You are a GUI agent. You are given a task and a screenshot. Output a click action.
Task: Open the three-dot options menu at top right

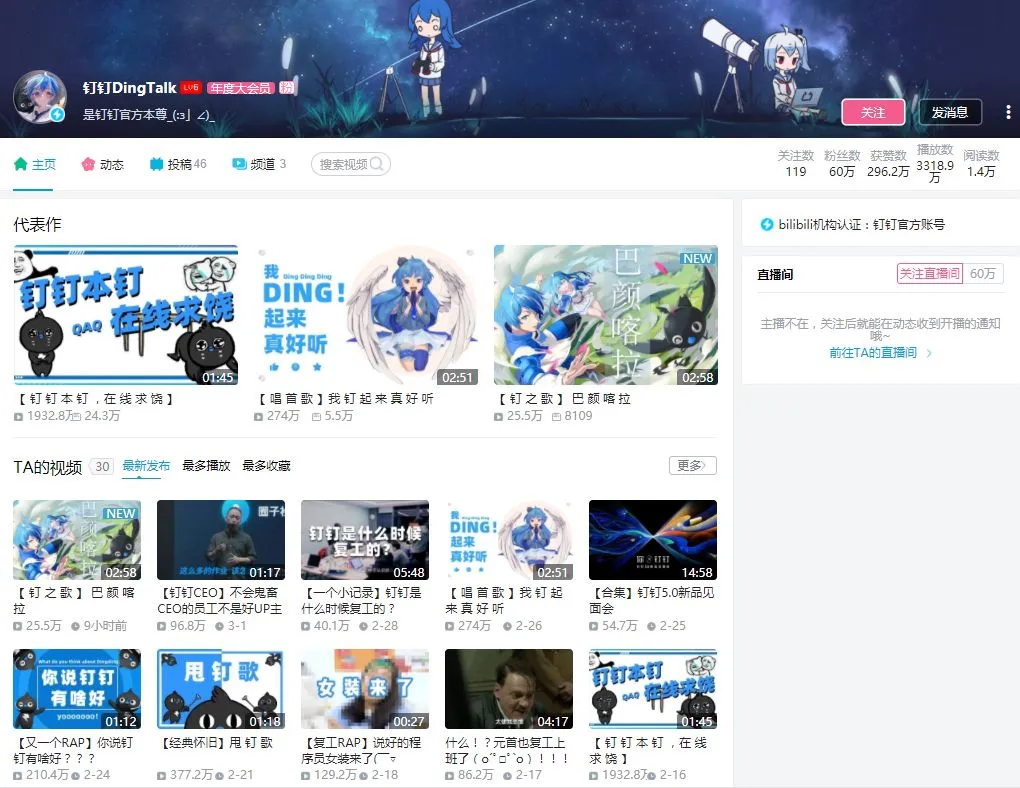point(1008,112)
